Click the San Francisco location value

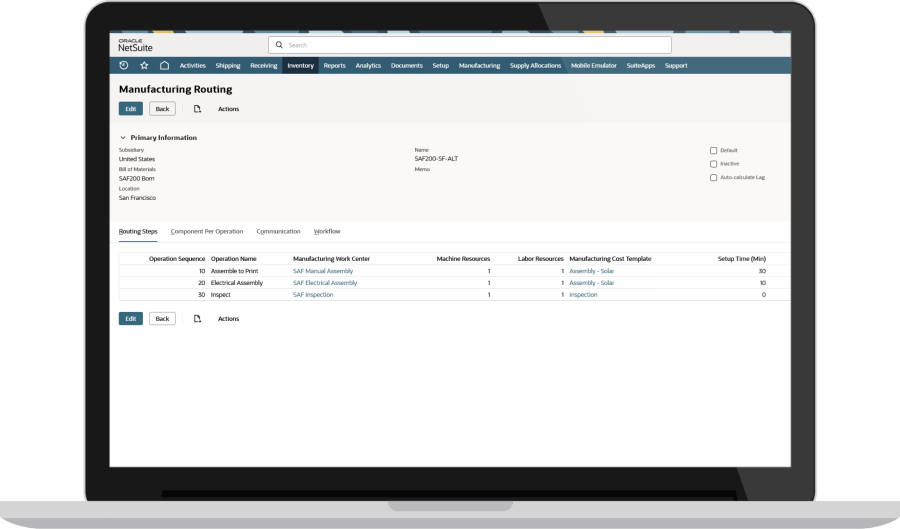(x=137, y=198)
